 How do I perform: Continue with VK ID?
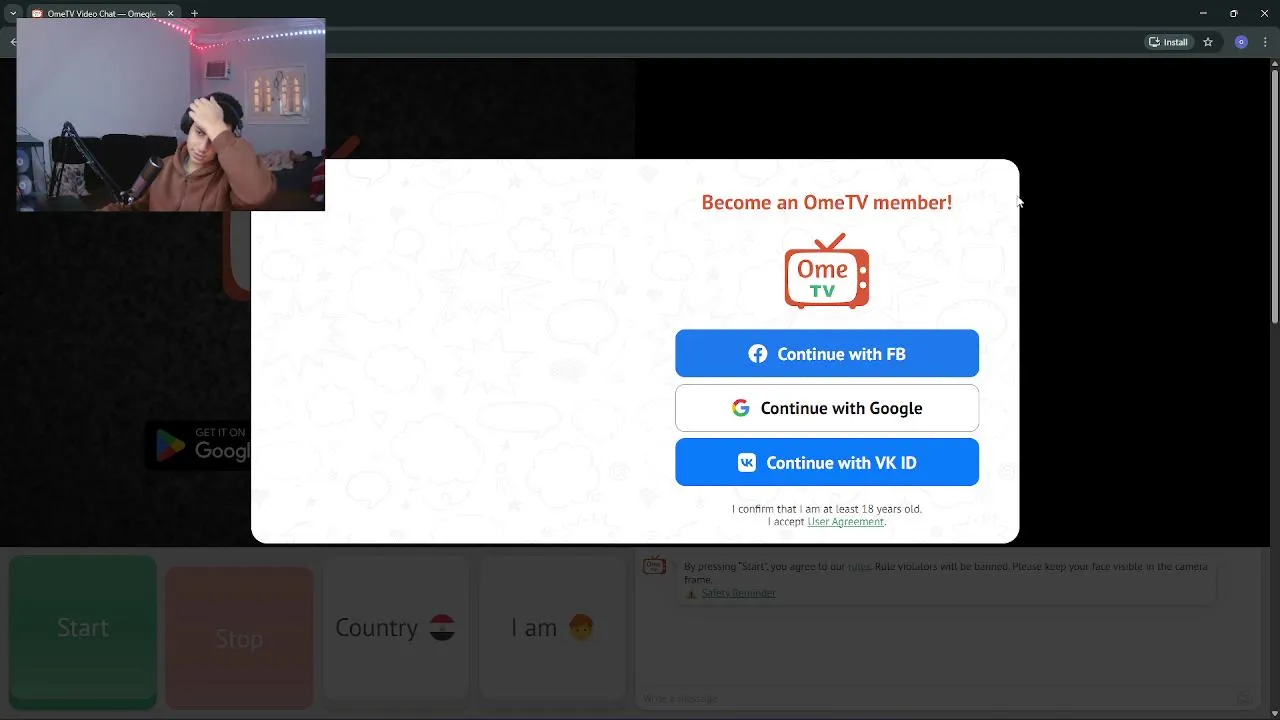click(x=827, y=462)
